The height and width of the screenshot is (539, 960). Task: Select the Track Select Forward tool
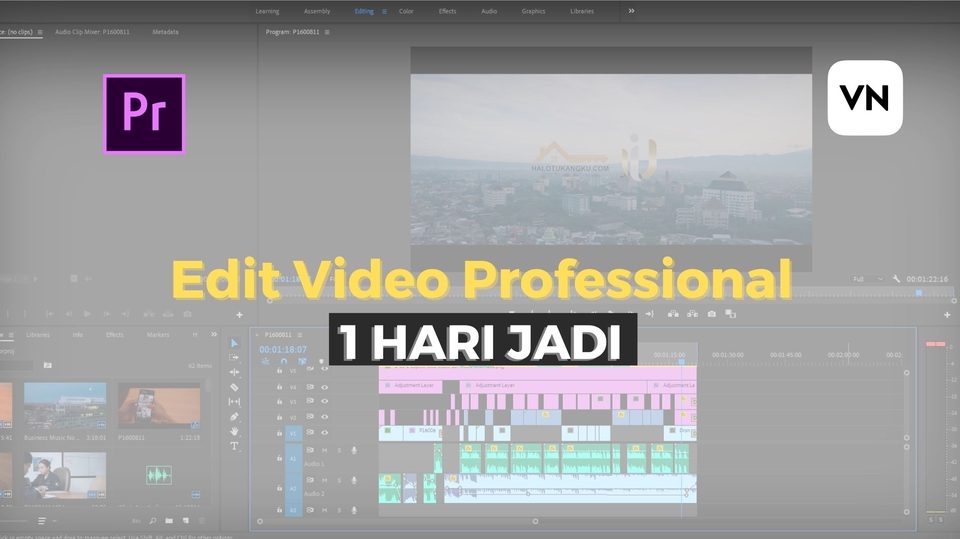(x=234, y=358)
